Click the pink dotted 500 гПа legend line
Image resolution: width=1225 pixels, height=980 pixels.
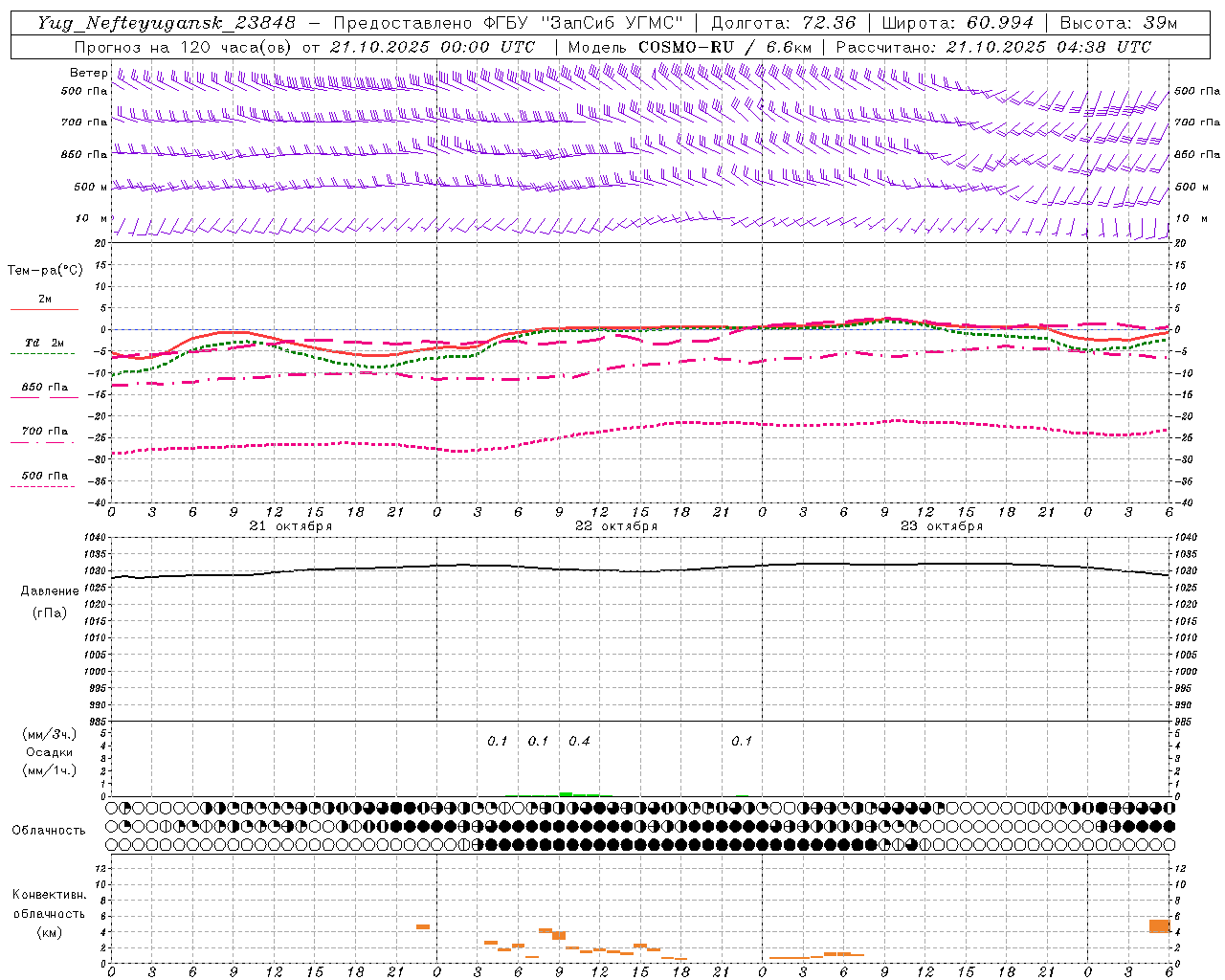tap(42, 487)
